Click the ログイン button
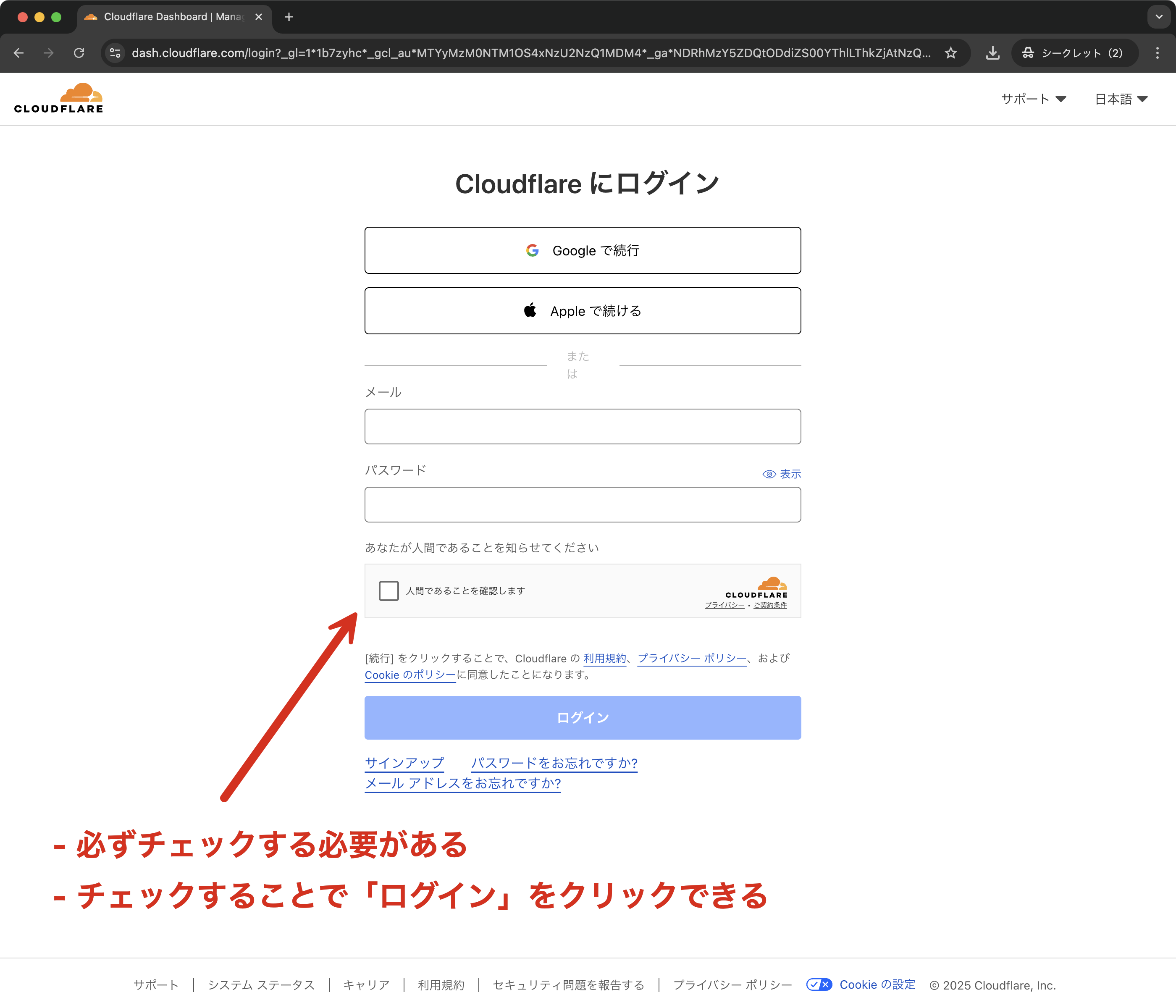This screenshot has width=1176, height=1008. click(583, 718)
